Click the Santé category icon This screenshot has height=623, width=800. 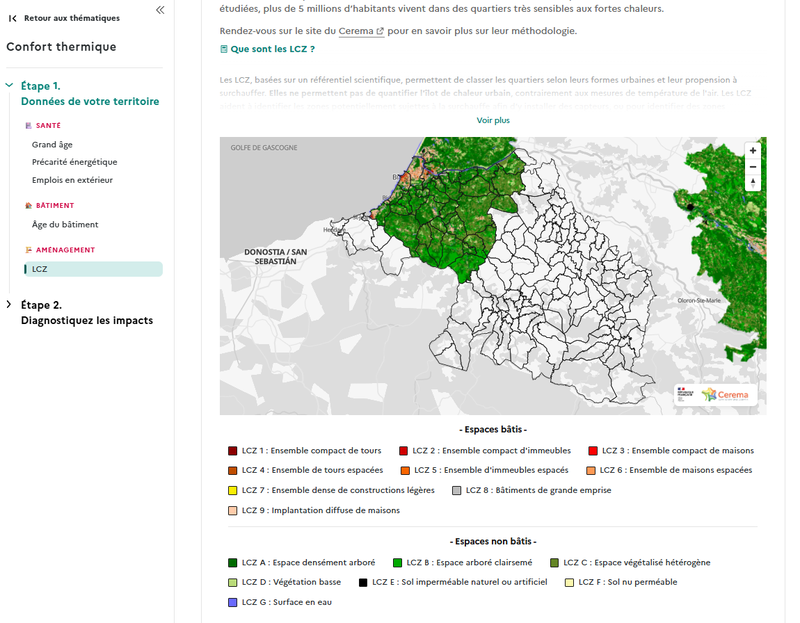29,126
